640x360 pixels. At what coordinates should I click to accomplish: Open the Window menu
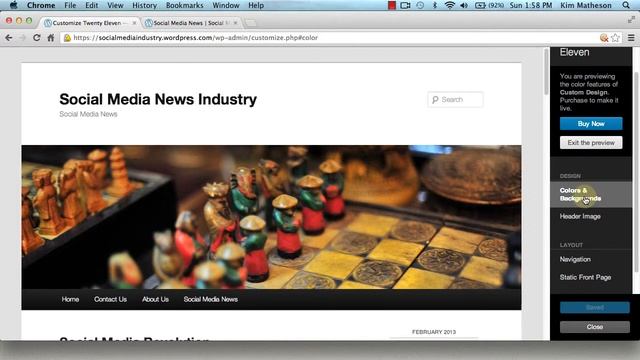[x=226, y=5]
